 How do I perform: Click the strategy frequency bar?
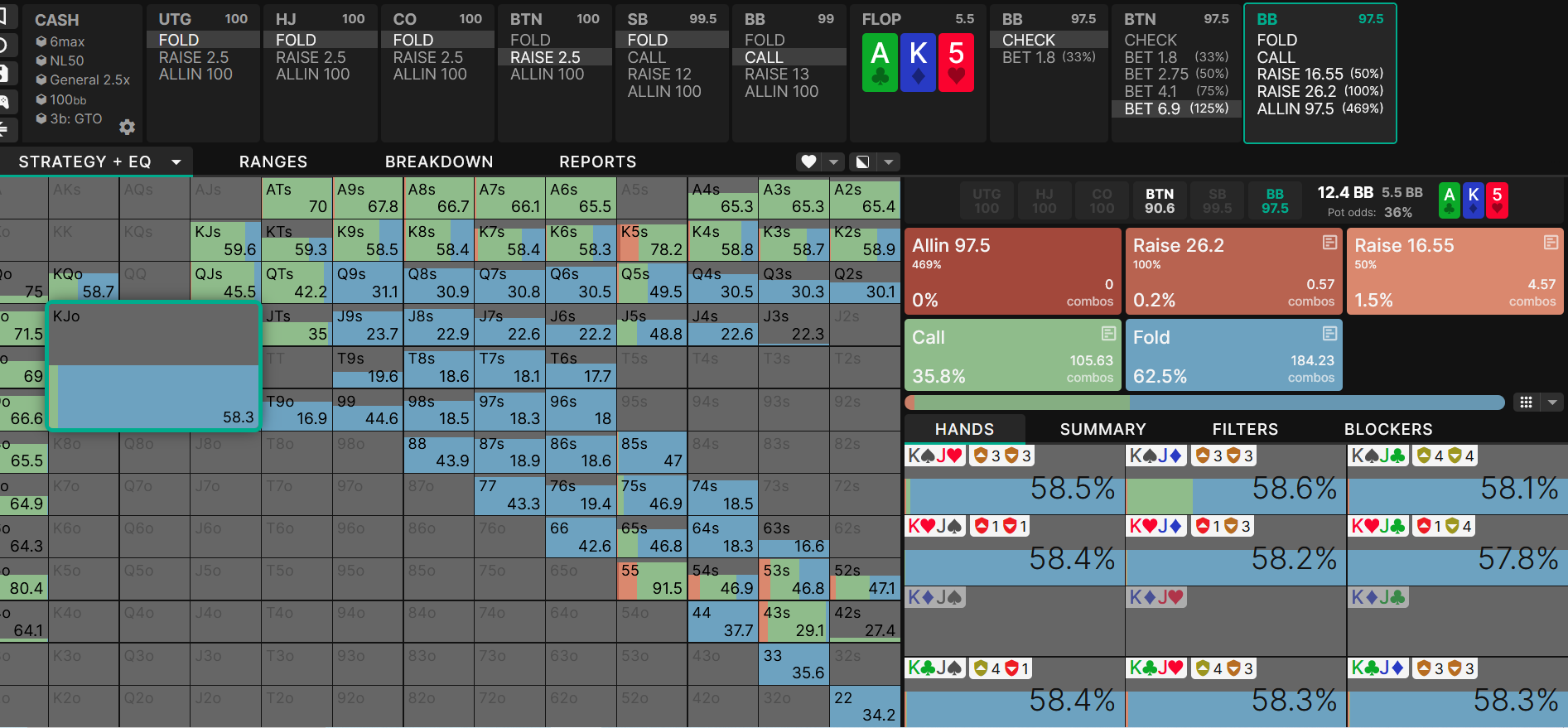pyautogui.click(x=1204, y=403)
